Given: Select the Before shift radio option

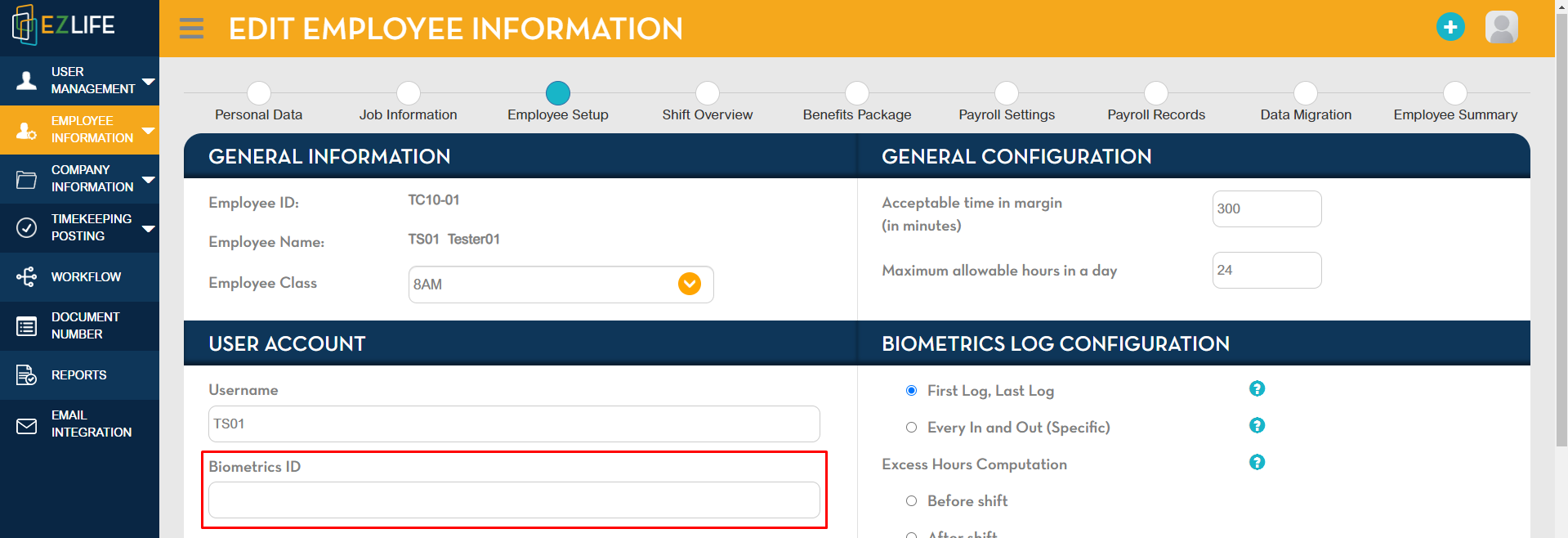Looking at the screenshot, I should point(911,501).
